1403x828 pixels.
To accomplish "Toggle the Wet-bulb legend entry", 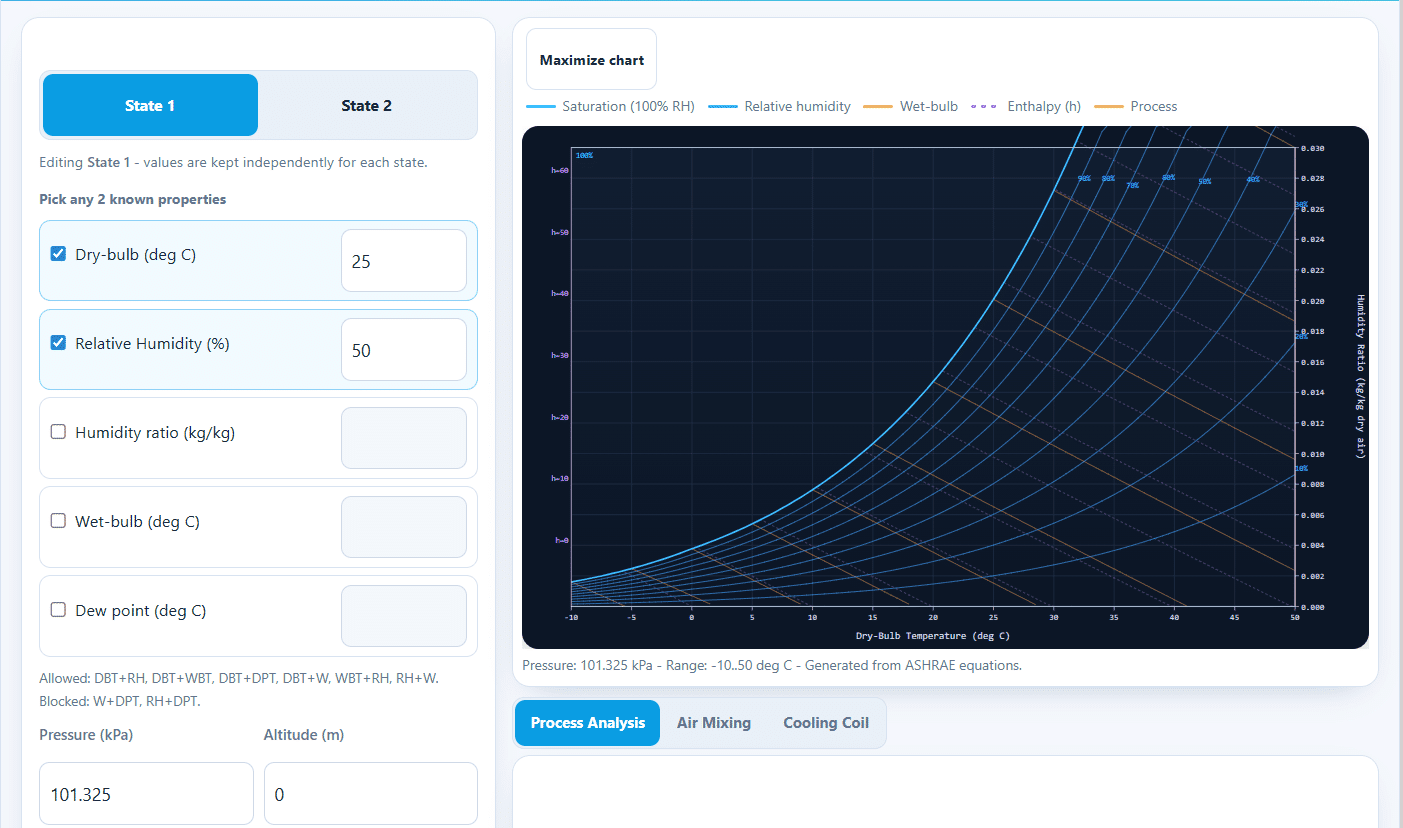I will (x=911, y=106).
